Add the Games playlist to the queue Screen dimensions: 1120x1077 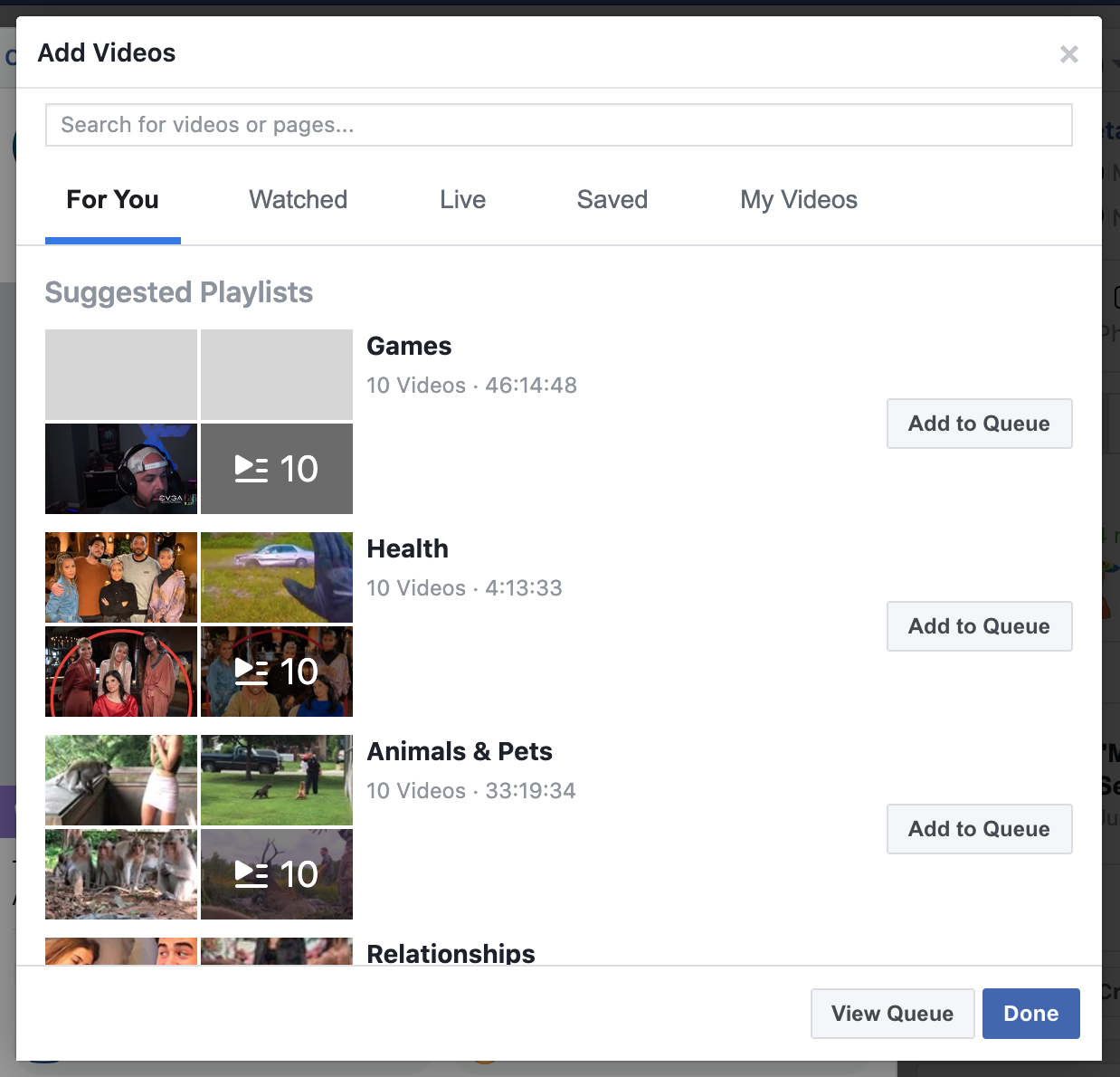[x=979, y=424]
